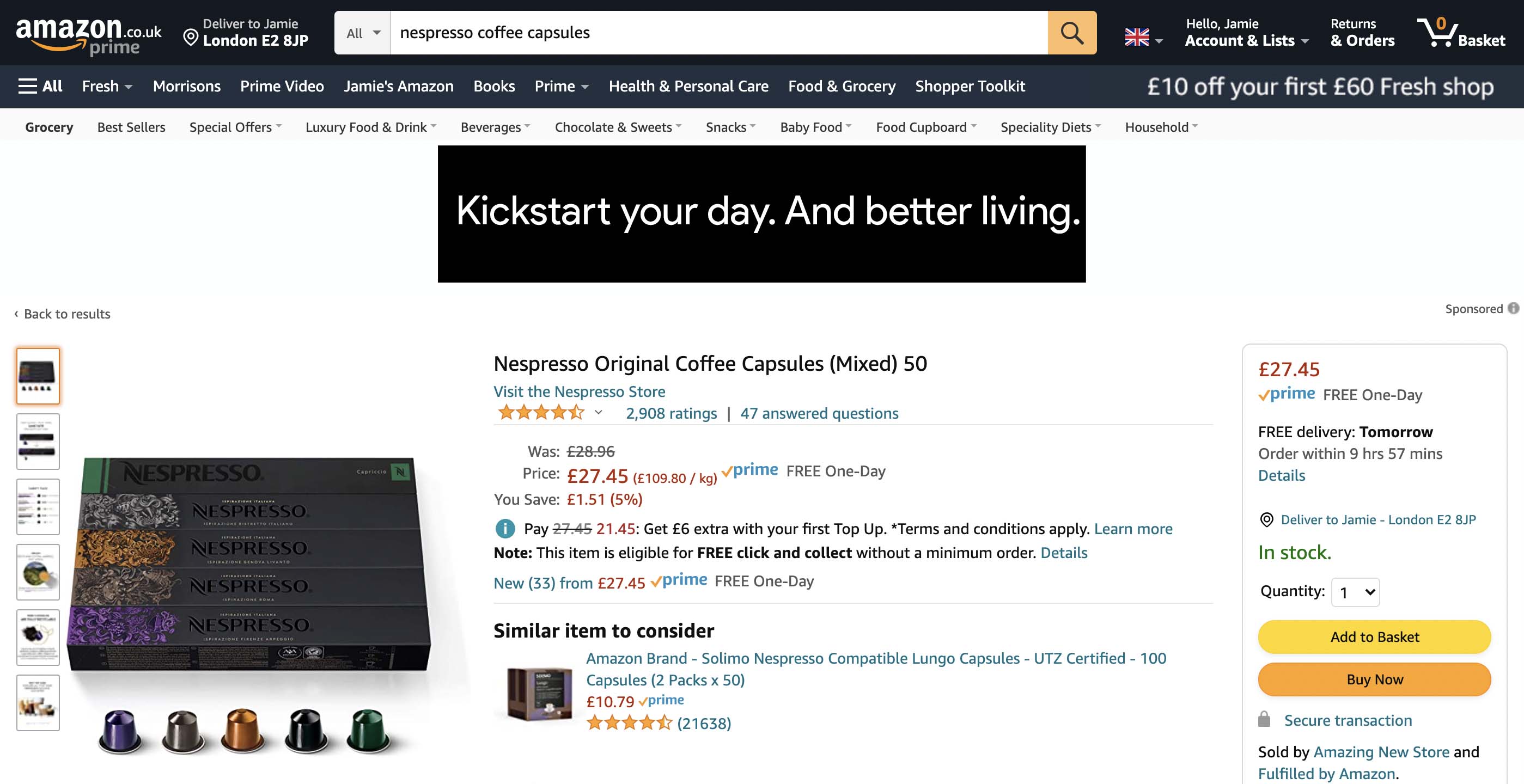
Task: Open the Quantity dropdown
Action: click(x=1355, y=592)
